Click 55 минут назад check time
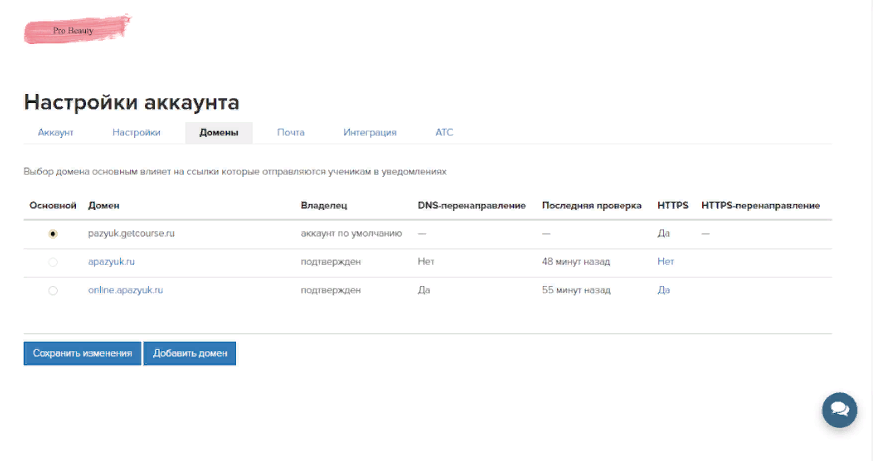 tap(576, 290)
